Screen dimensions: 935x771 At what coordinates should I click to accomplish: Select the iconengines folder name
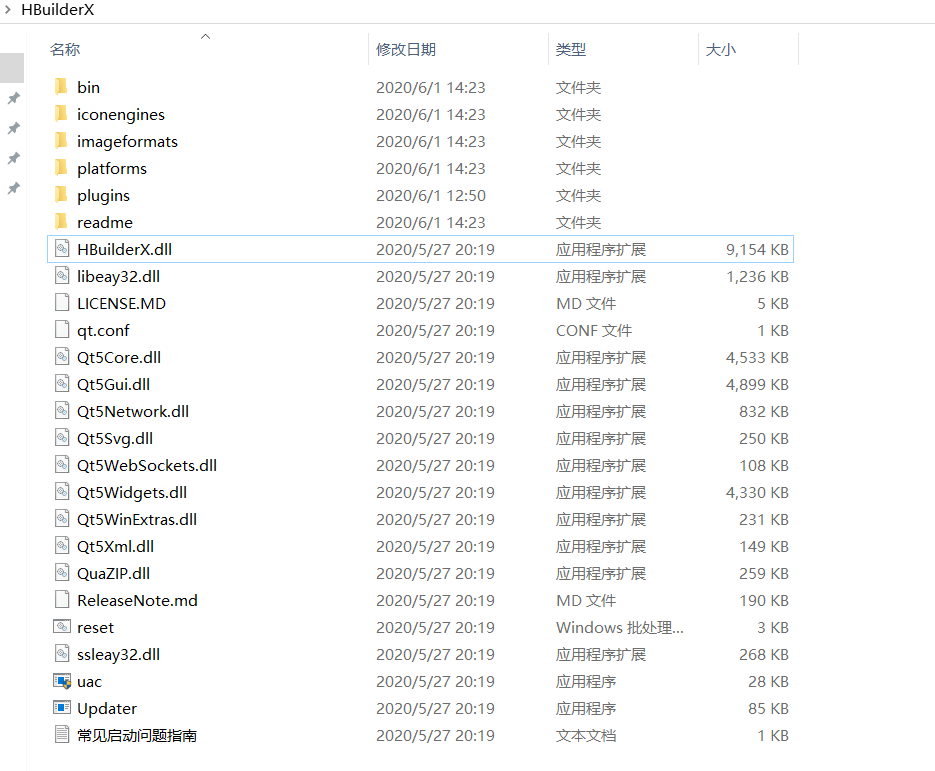[120, 114]
